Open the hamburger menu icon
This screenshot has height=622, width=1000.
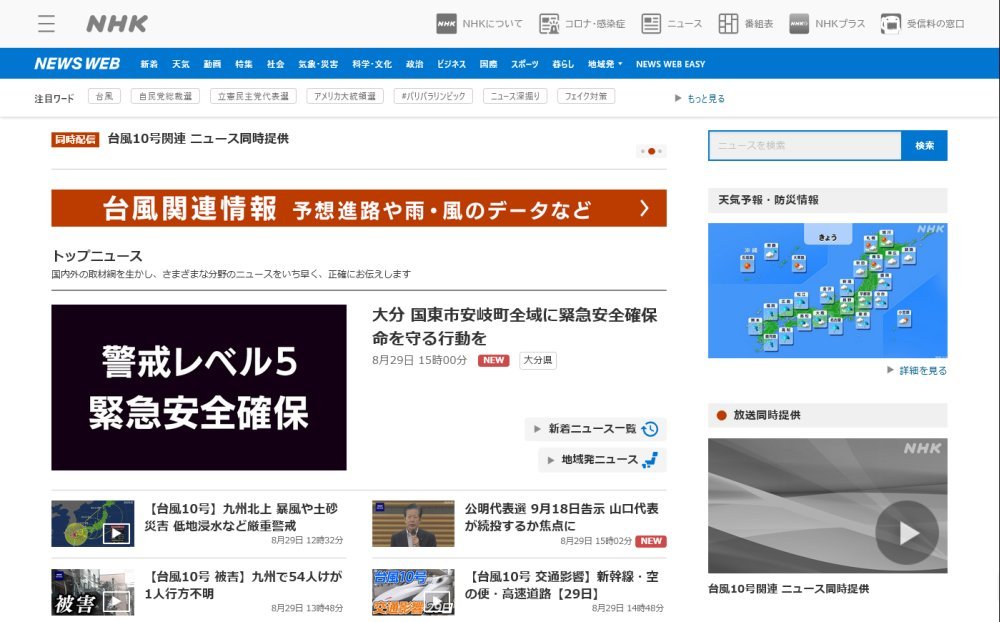coord(46,24)
